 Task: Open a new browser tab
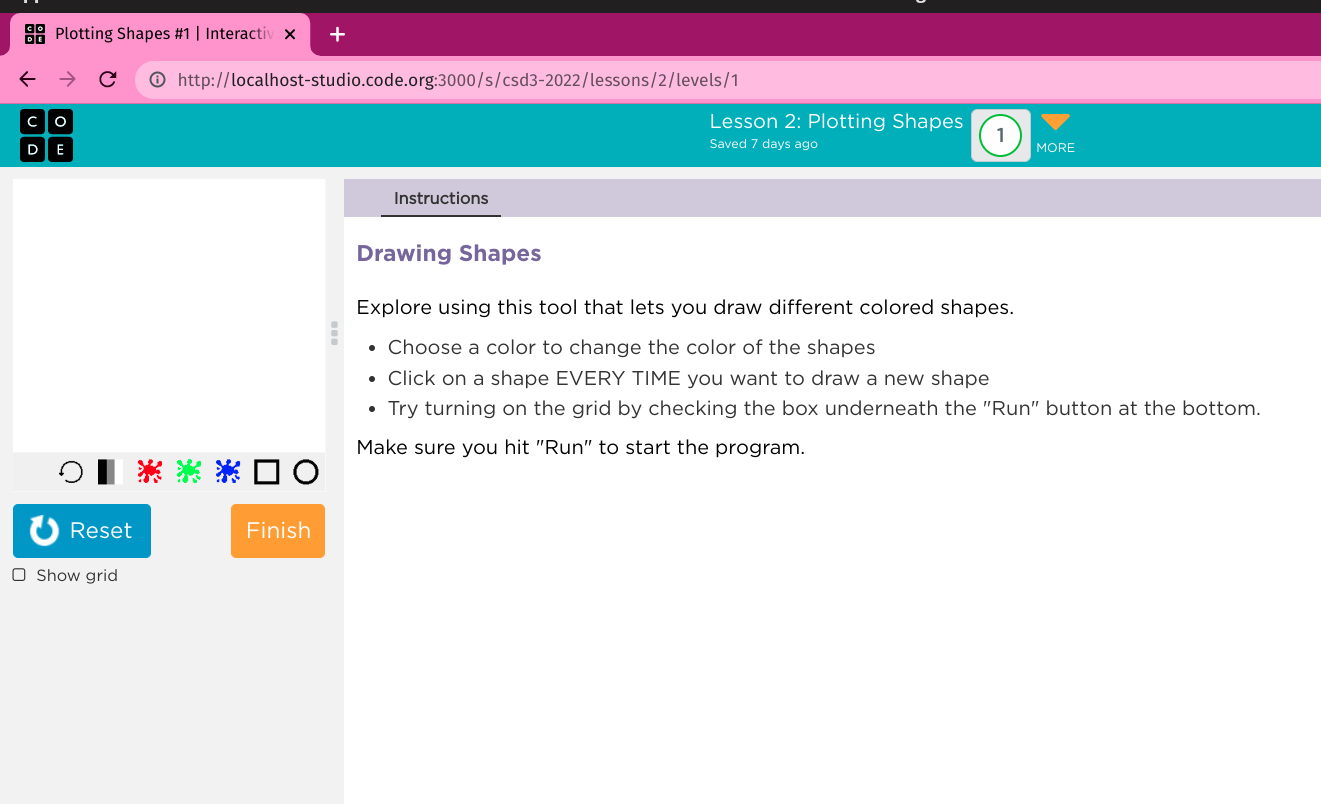(336, 33)
